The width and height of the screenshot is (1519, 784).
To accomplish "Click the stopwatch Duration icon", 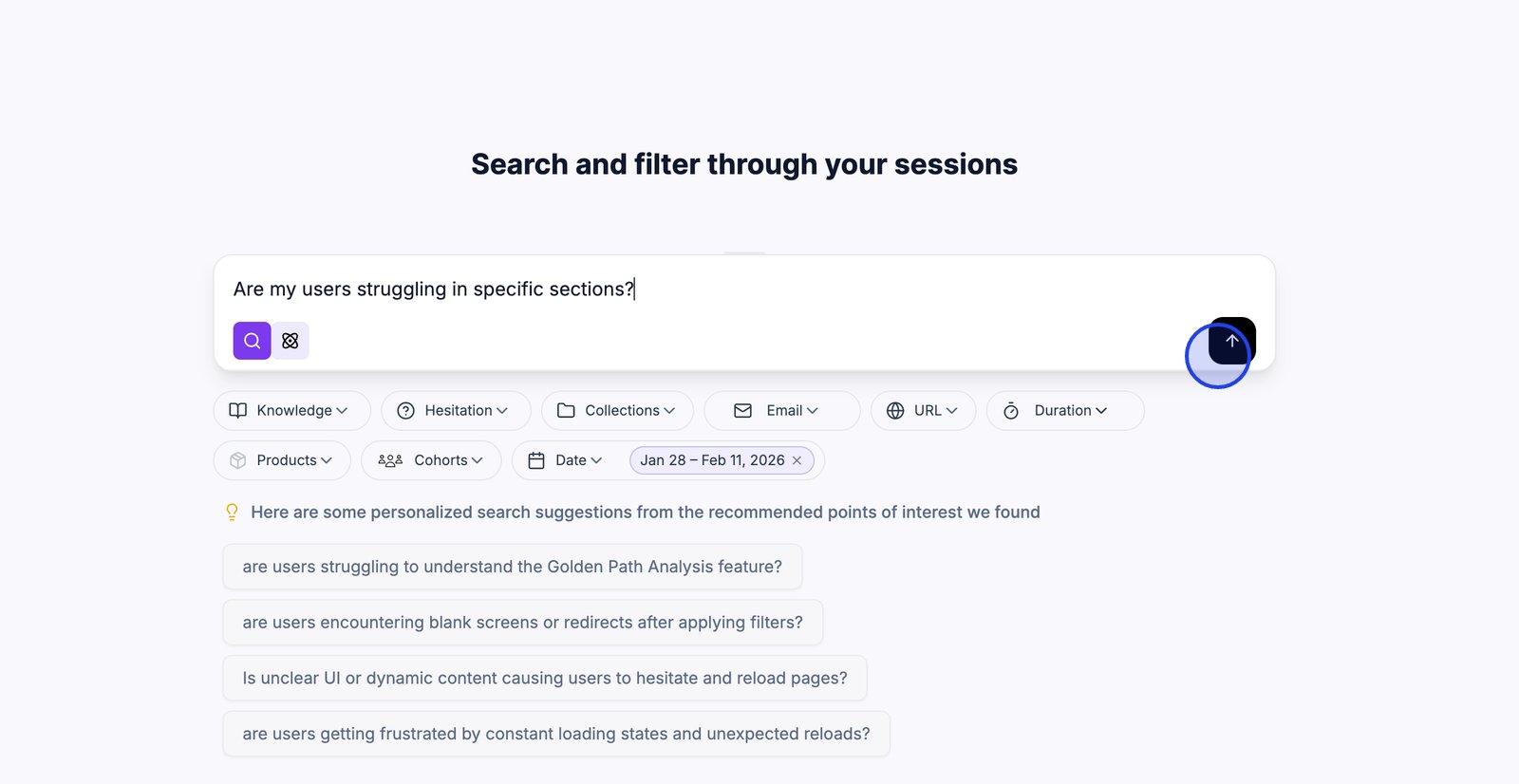I will pyautogui.click(x=1011, y=411).
